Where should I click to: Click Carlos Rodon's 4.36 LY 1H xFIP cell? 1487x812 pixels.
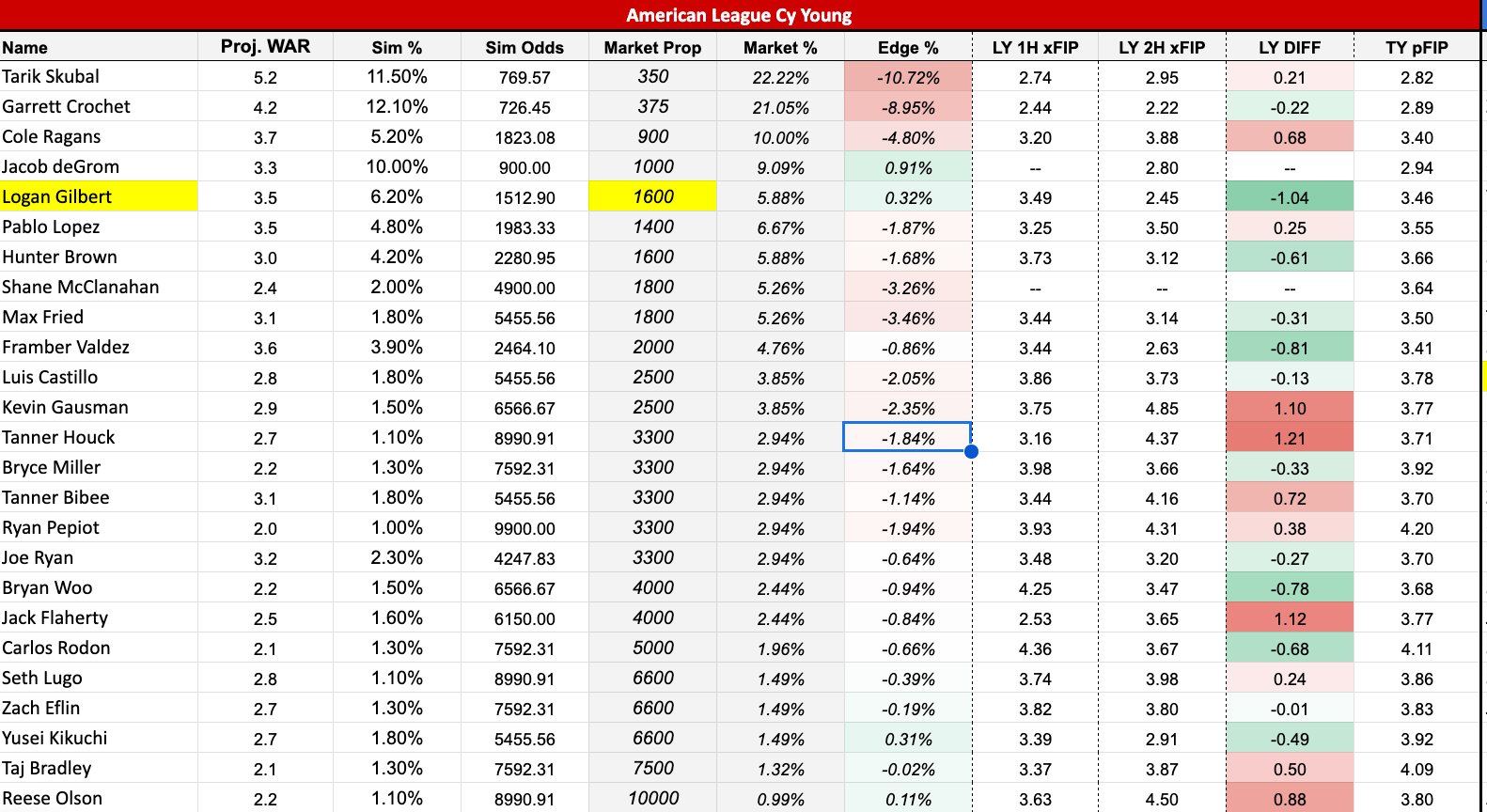pos(1035,648)
